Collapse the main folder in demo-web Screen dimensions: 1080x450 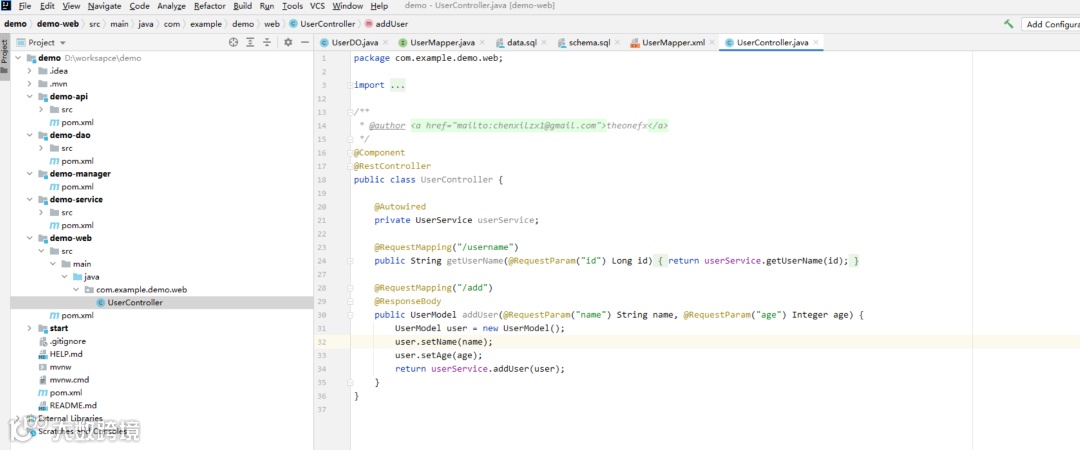point(53,264)
